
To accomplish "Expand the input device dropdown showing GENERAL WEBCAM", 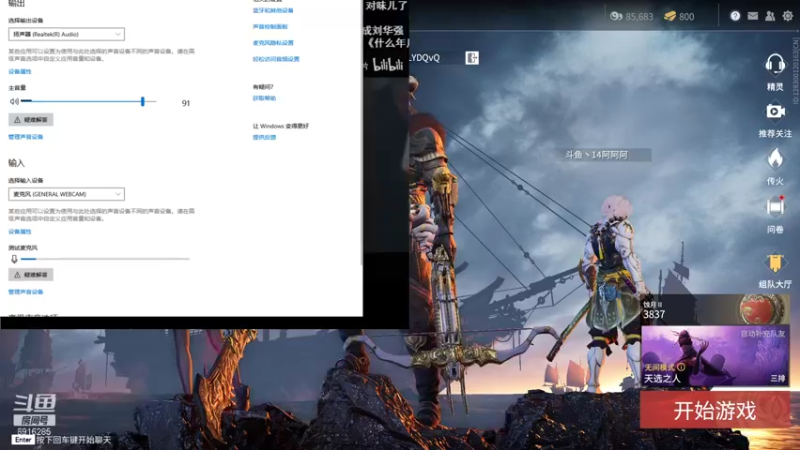I will [66, 194].
